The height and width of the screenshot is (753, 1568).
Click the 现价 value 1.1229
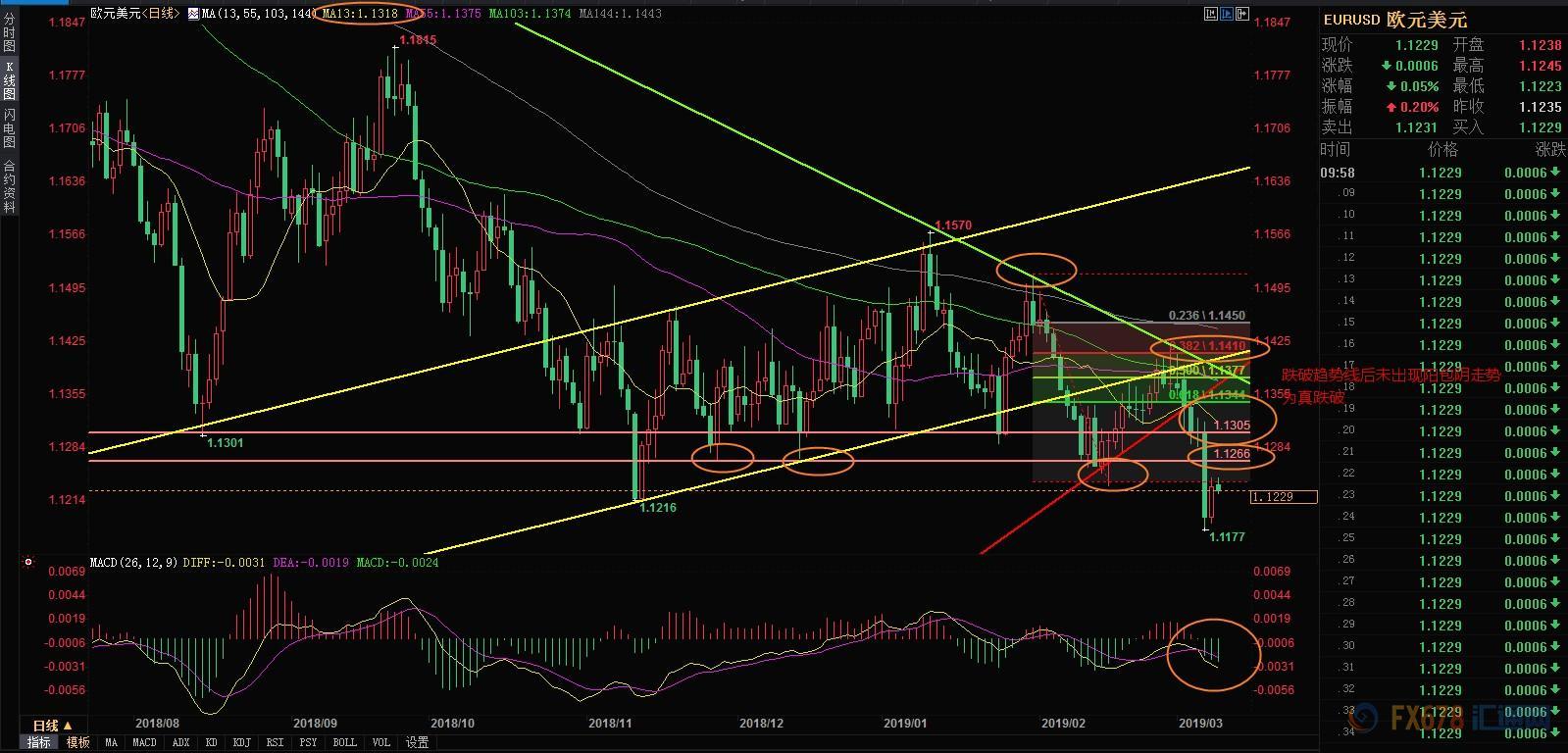(1418, 45)
